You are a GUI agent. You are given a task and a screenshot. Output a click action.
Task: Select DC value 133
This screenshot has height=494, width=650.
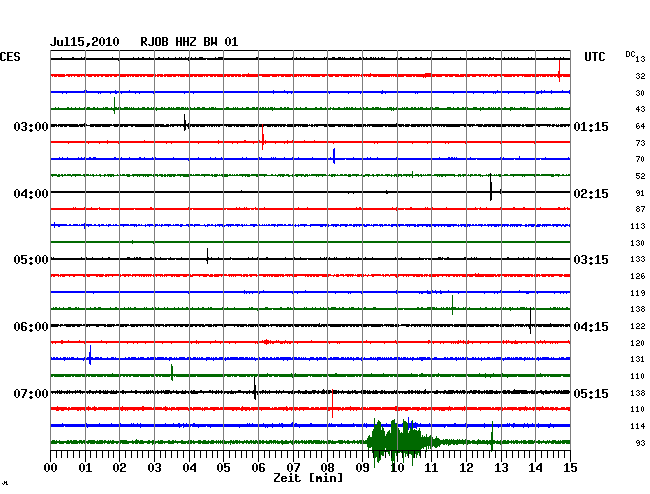click(x=638, y=259)
